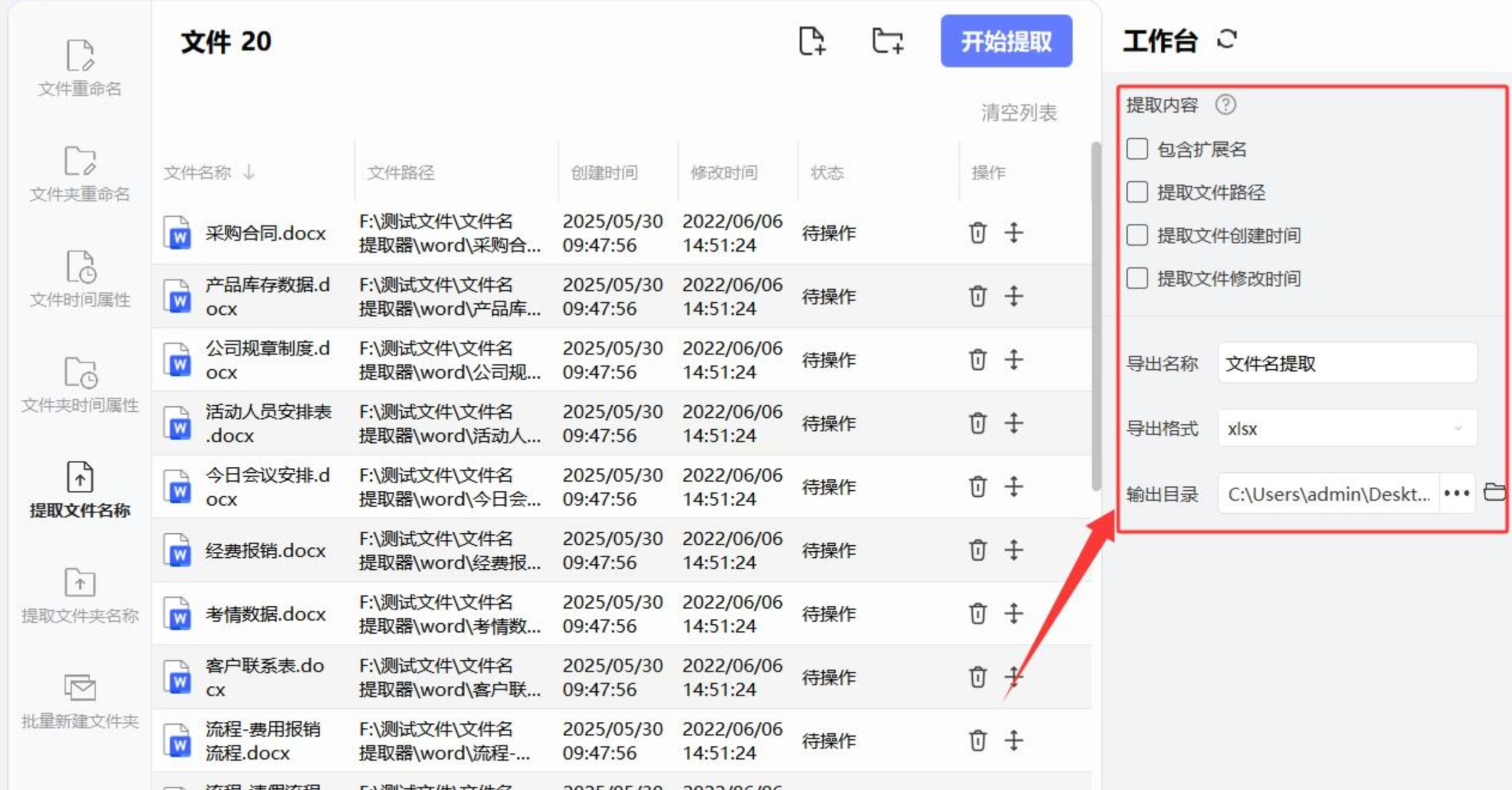Click the 清空列表 link
This screenshot has height=790, width=1512.
(1018, 113)
